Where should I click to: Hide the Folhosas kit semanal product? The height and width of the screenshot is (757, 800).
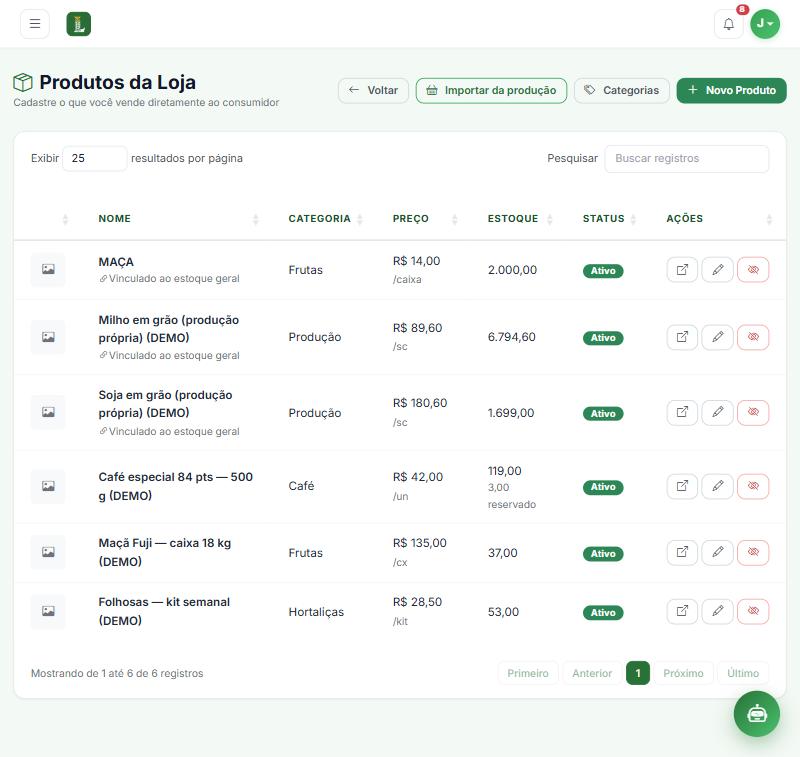[753, 611]
